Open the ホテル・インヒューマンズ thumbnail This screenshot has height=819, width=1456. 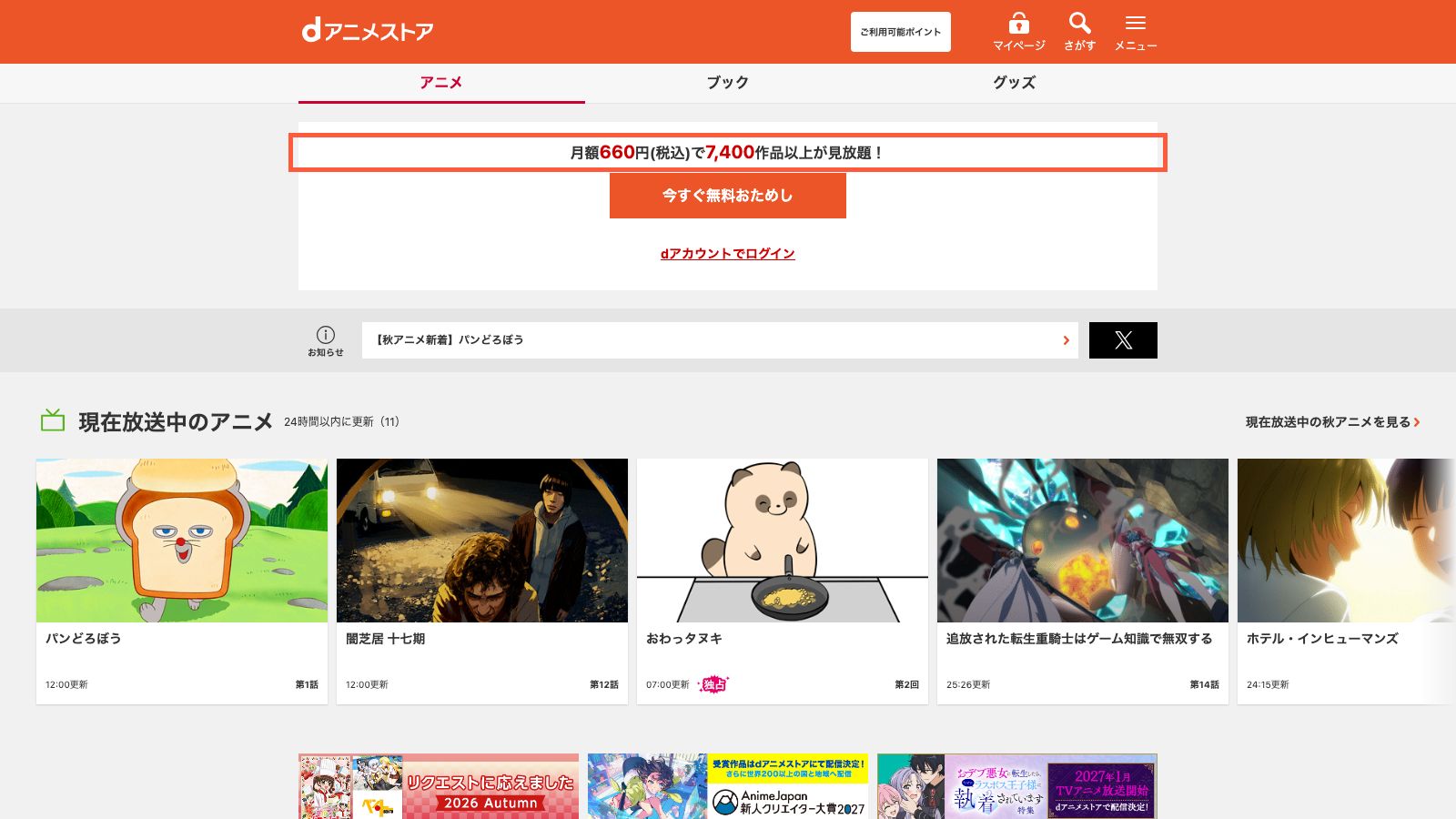pos(1347,541)
